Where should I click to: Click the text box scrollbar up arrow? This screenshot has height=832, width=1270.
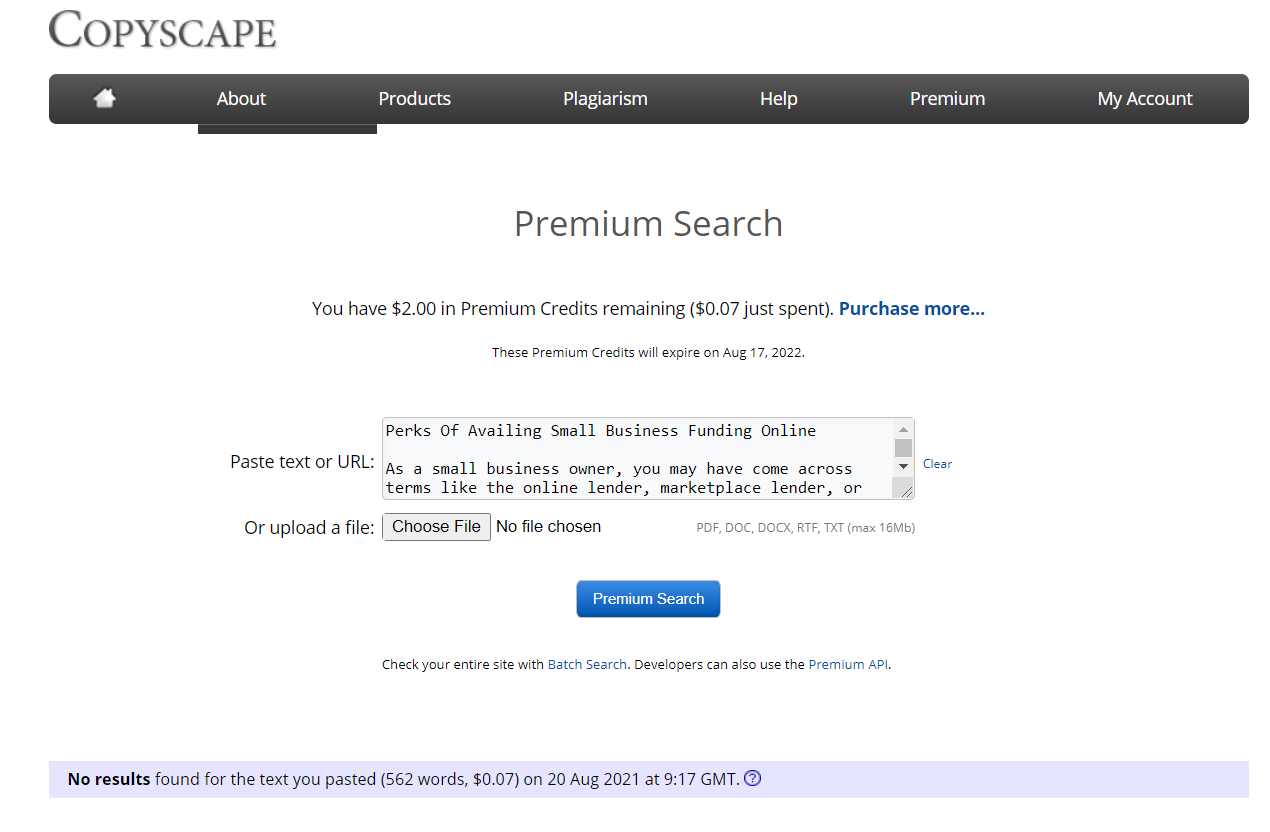coord(903,428)
